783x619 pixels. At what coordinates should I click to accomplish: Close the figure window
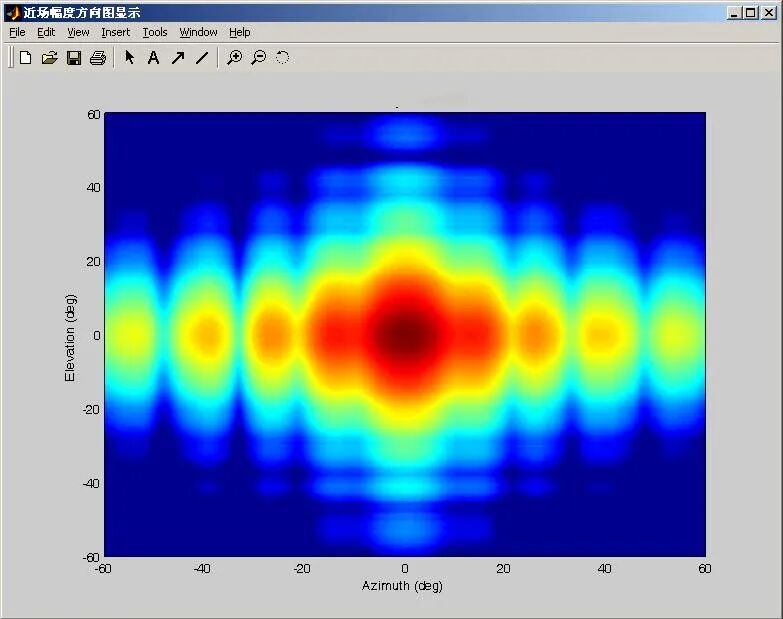click(x=769, y=13)
